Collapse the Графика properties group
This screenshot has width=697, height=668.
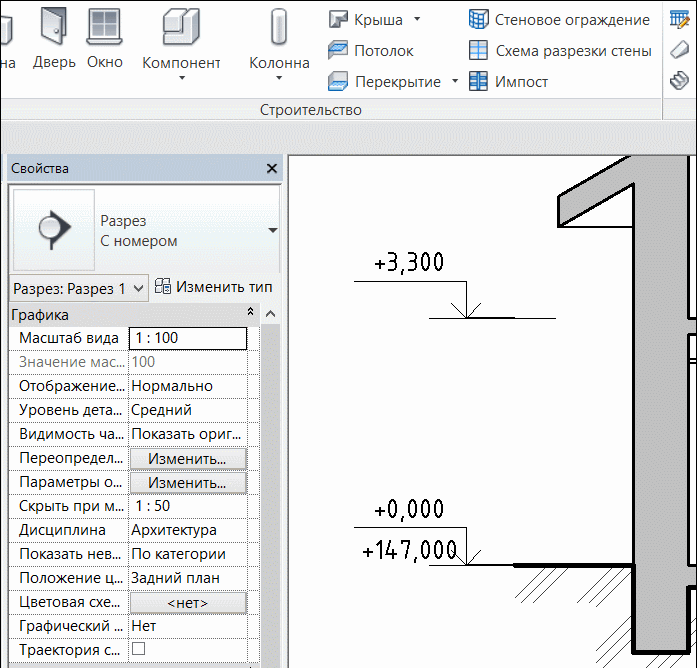pos(251,312)
